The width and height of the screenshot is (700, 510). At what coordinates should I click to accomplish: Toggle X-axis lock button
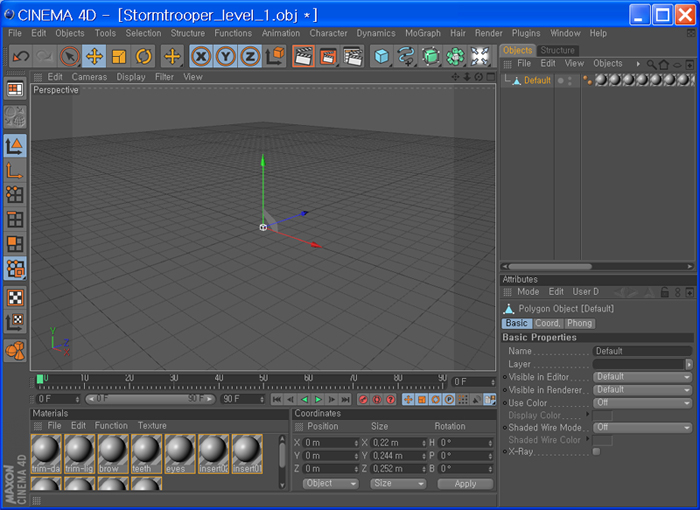[201, 57]
